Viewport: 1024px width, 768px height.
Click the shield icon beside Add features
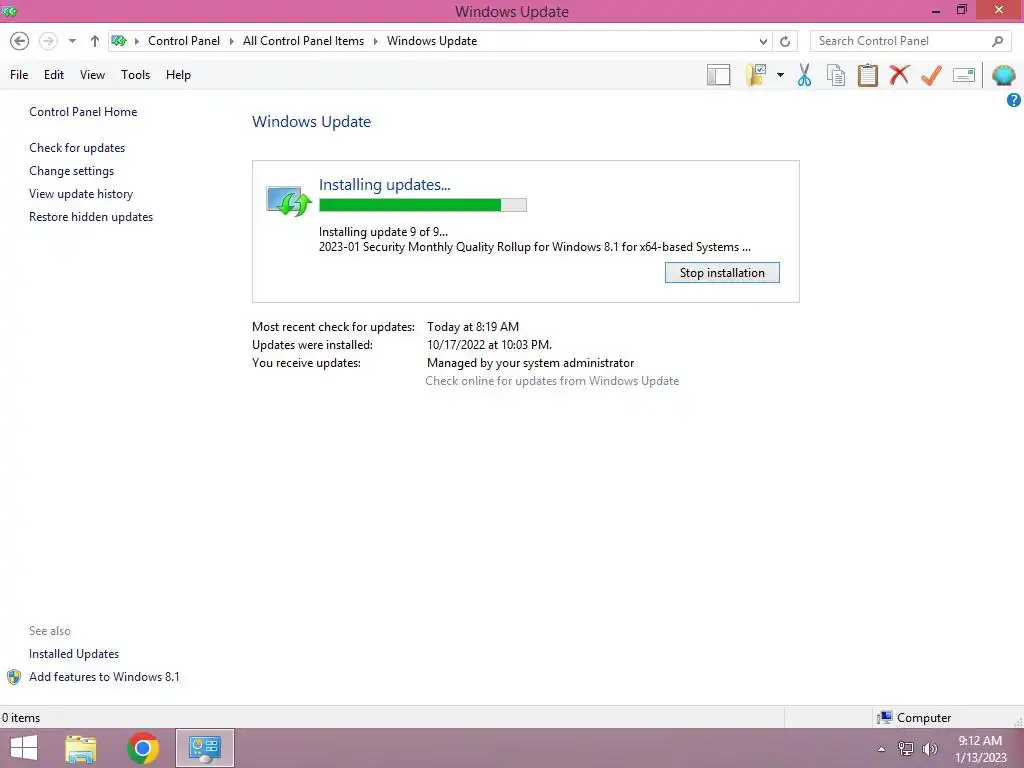click(x=14, y=677)
